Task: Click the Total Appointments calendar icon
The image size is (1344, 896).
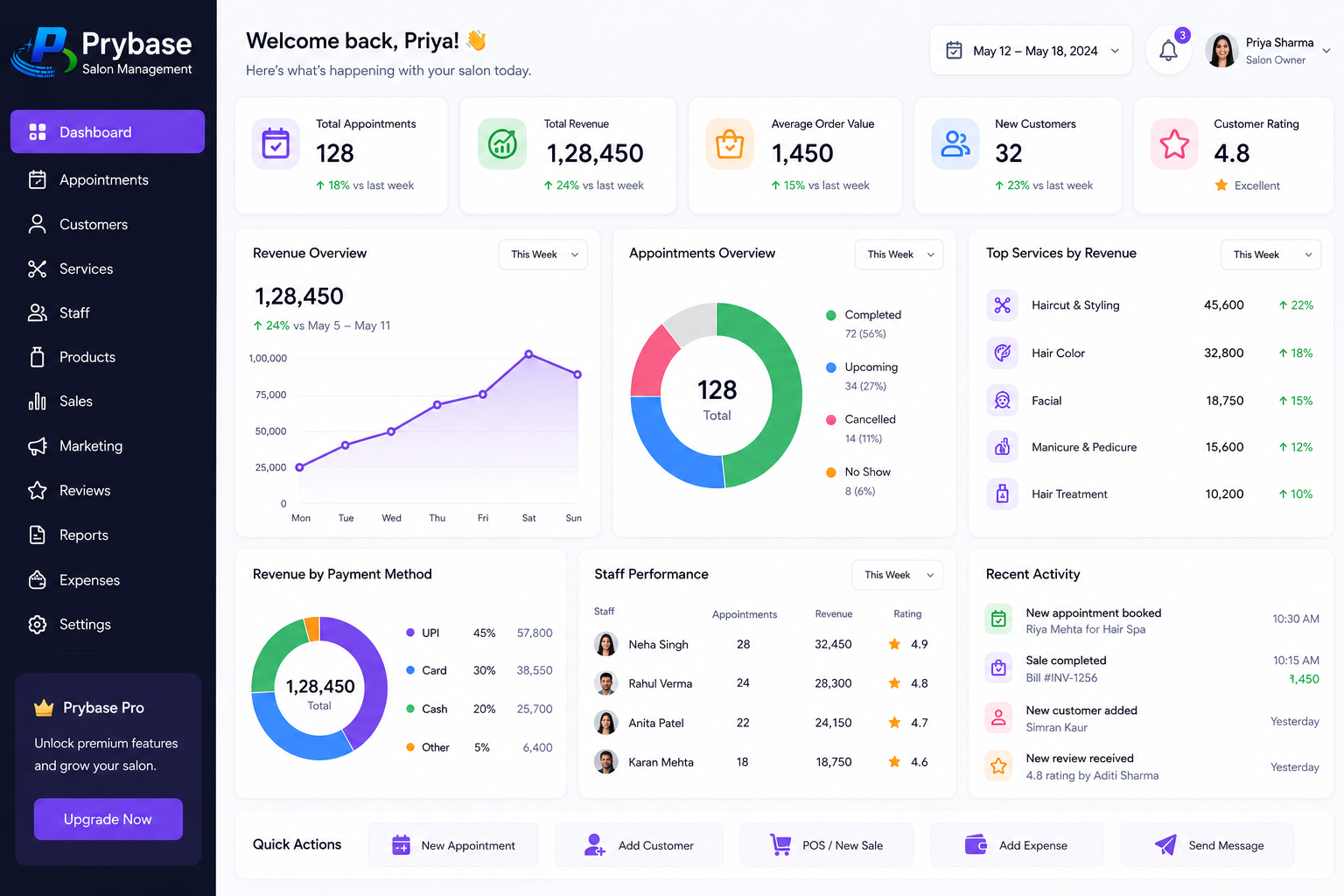Action: pyautogui.click(x=276, y=143)
